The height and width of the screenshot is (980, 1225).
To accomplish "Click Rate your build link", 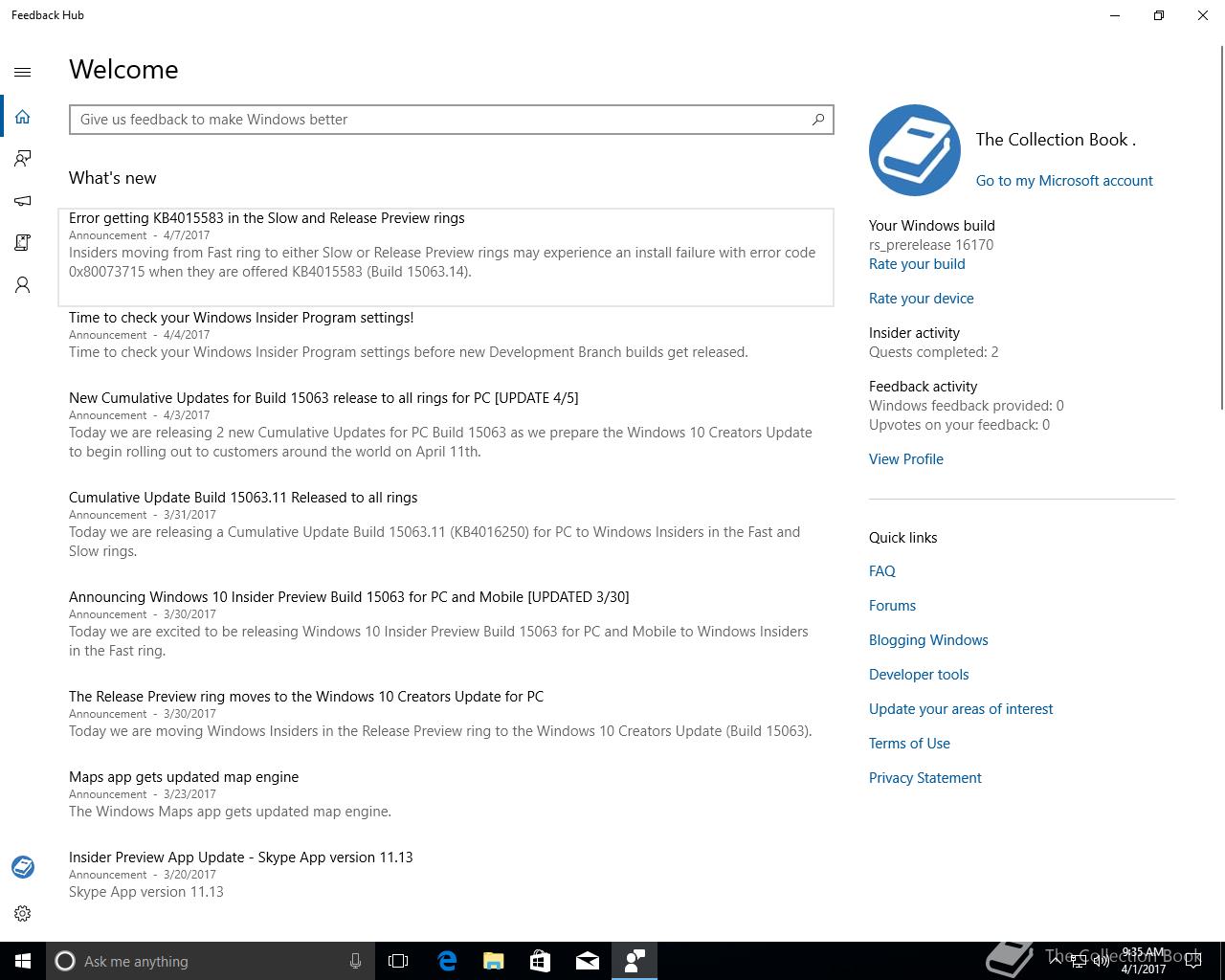I will point(917,264).
